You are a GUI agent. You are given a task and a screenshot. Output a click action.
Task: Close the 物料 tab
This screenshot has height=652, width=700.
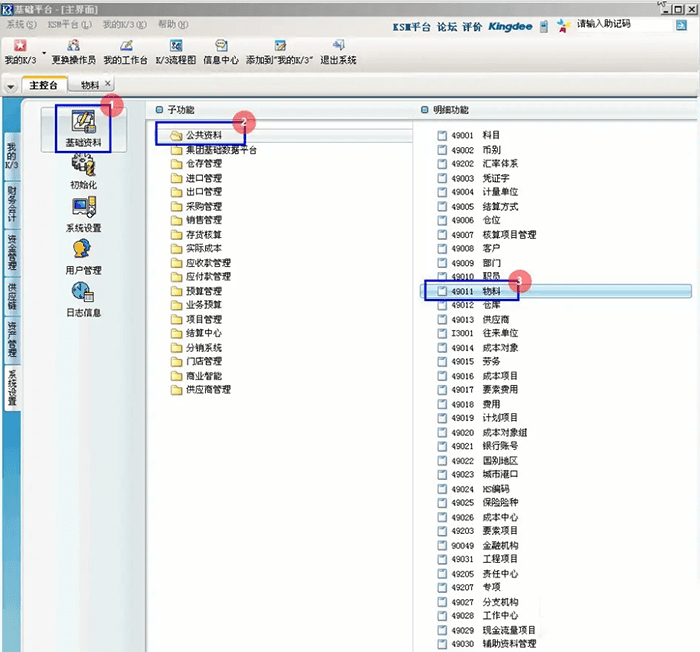(x=107, y=85)
